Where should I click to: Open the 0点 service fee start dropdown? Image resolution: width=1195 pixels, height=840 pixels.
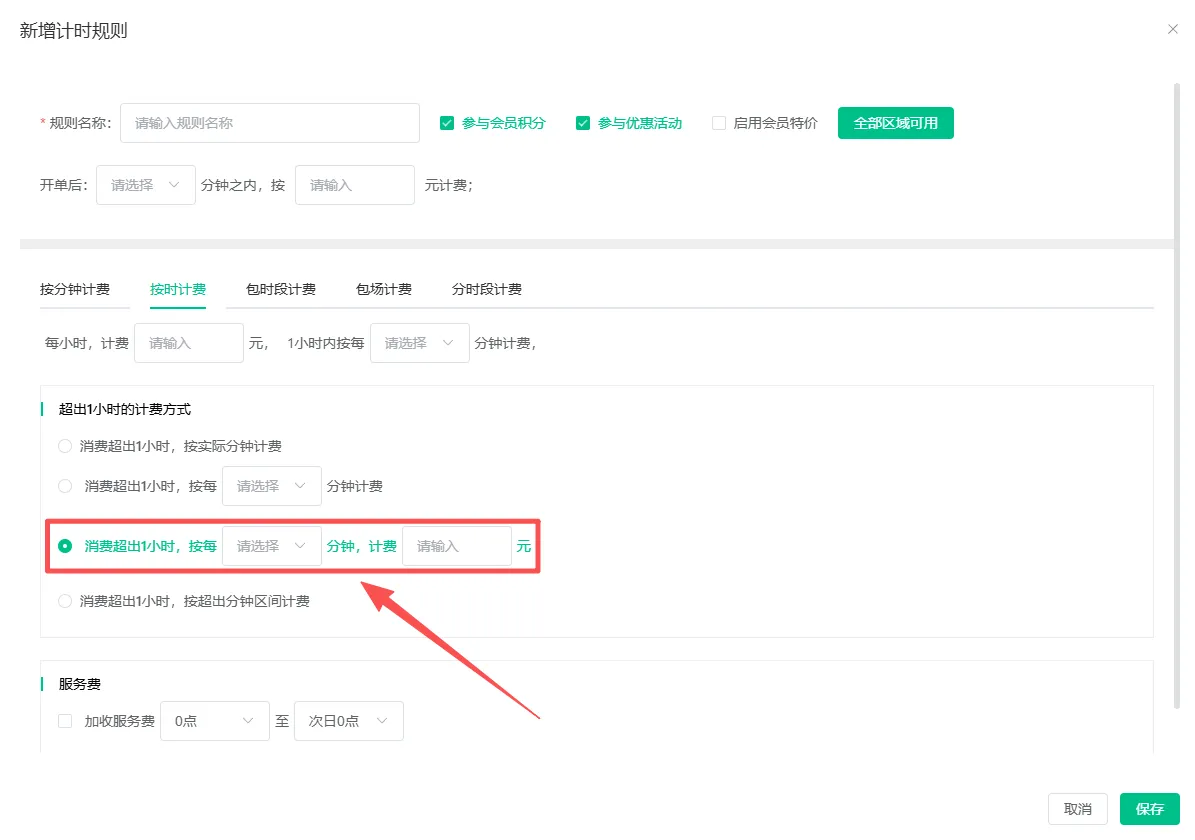(x=215, y=721)
